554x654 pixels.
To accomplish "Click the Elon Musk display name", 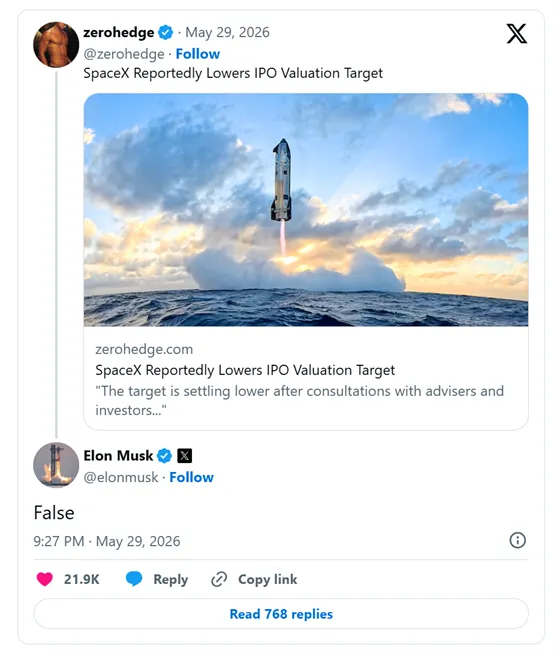I will 118,455.
